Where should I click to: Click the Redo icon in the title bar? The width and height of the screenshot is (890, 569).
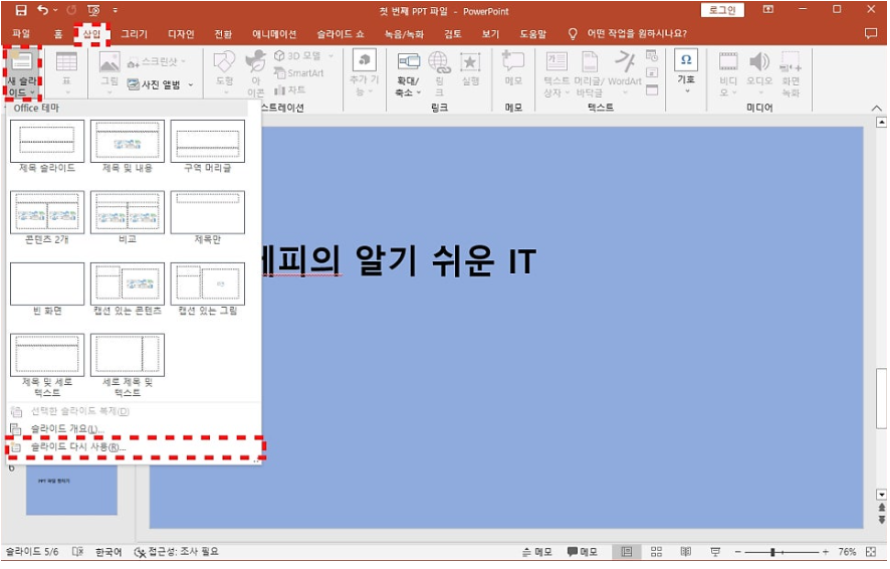72,10
